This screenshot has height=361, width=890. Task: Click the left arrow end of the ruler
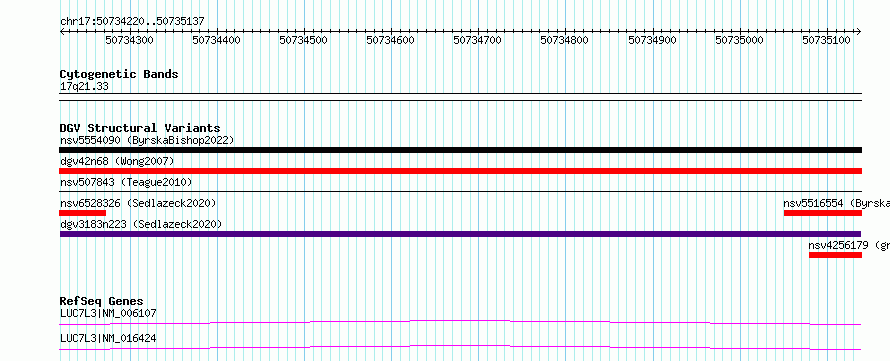62,32
